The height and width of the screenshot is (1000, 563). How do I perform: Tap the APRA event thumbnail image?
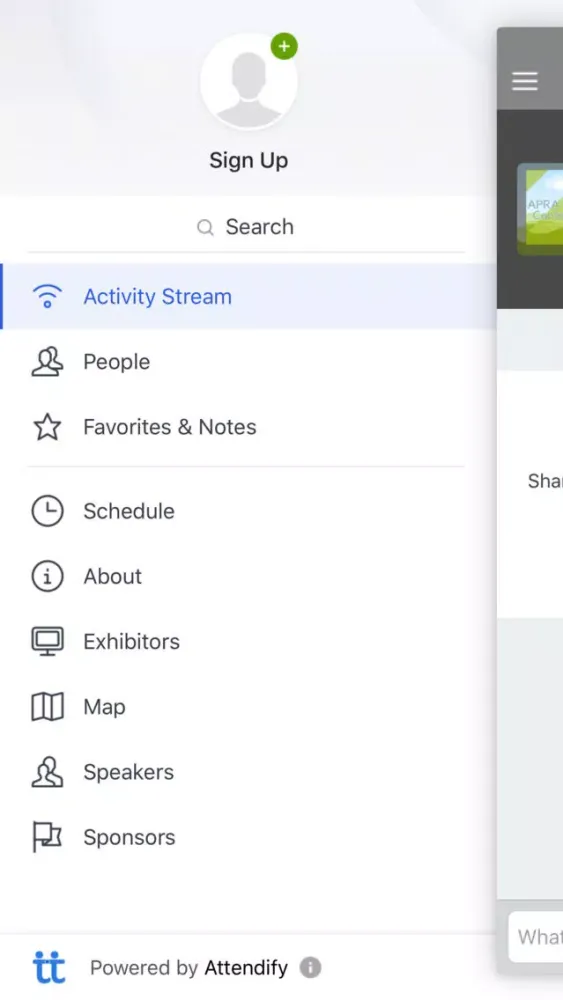click(540, 209)
